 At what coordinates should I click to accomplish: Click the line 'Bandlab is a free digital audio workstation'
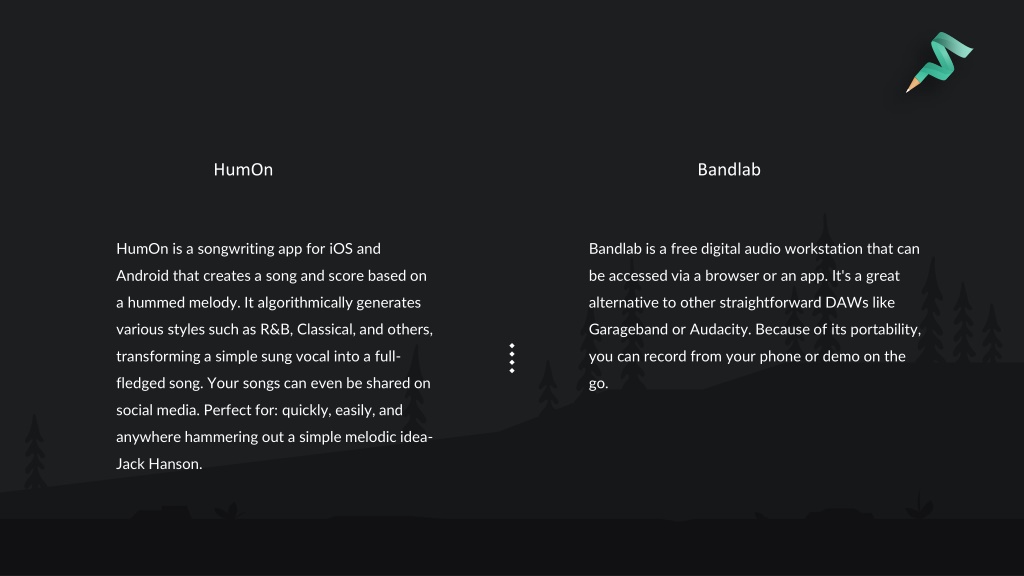754,249
